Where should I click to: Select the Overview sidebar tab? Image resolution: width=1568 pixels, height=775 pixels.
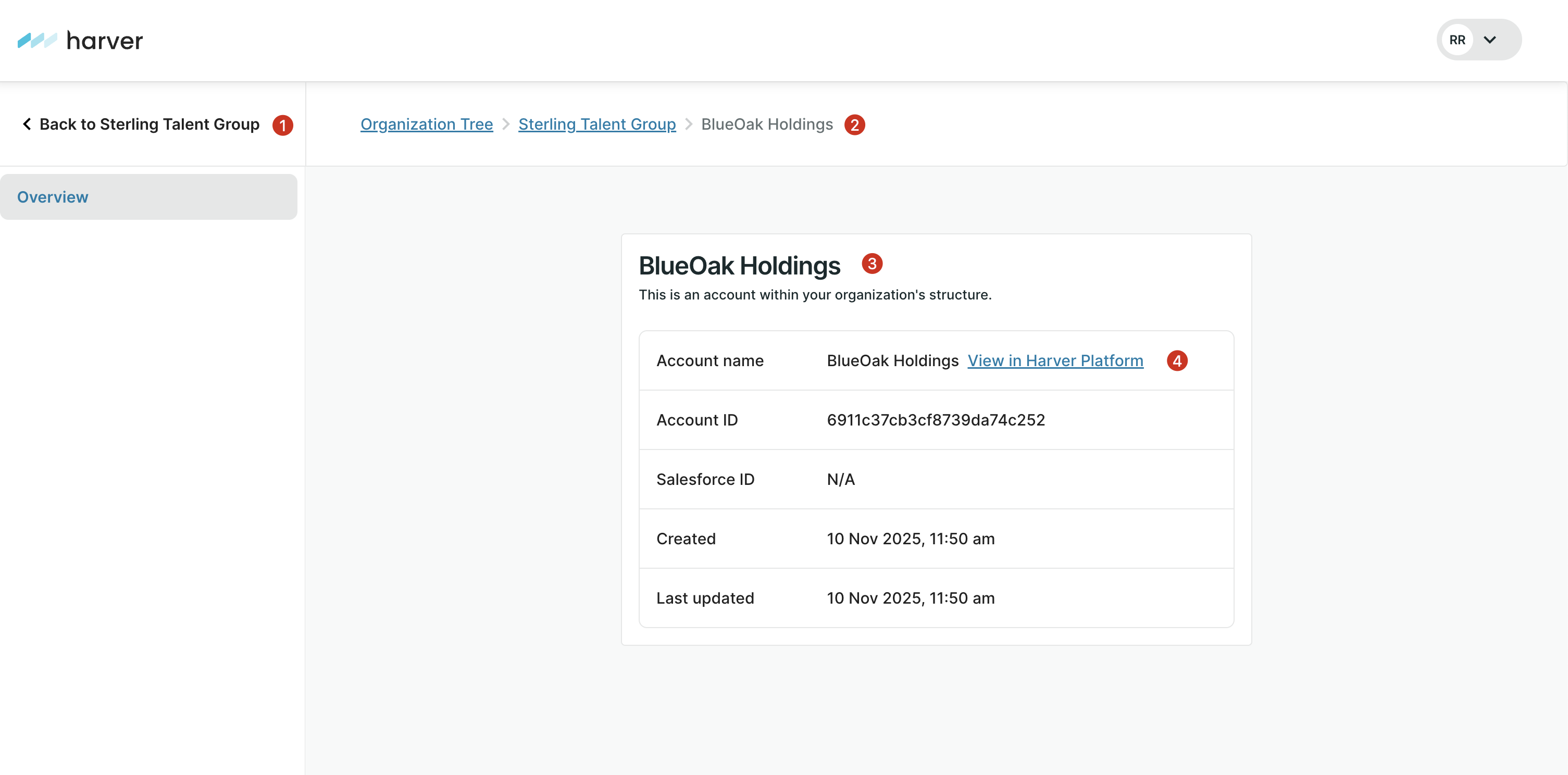pos(53,197)
